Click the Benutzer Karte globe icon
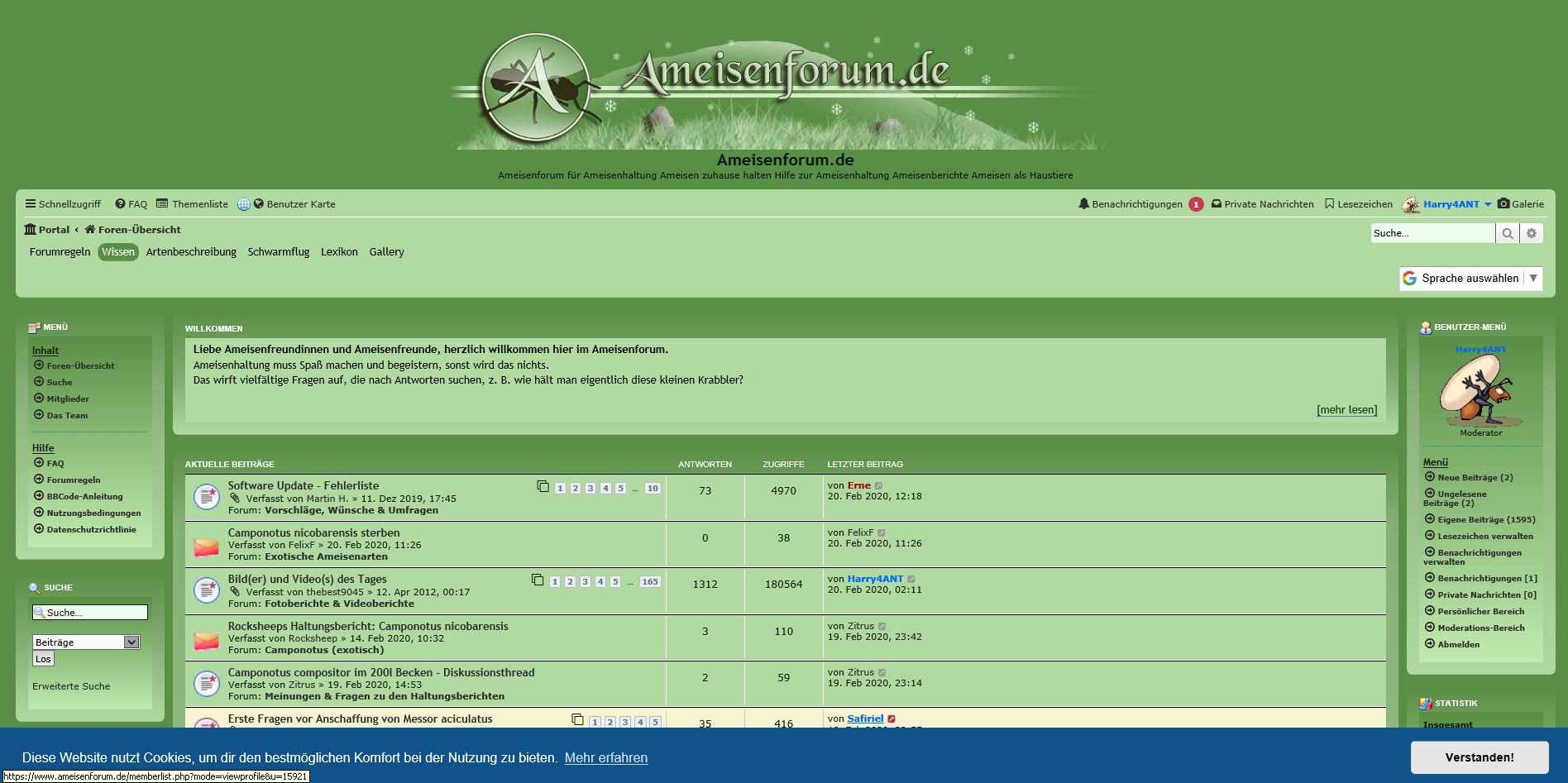 point(244,204)
